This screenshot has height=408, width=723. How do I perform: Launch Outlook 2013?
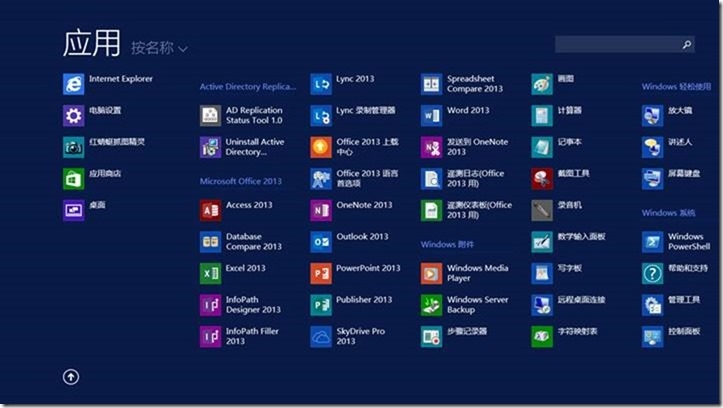click(x=350, y=242)
